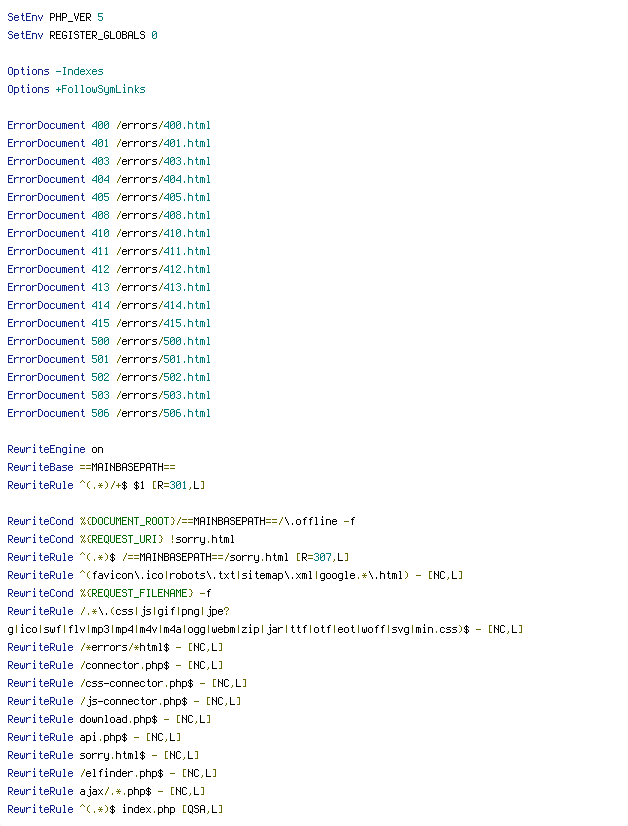The image size is (628, 826).
Task: Click the RewriteRule "ajax/.*.php$" line
Action: [x=106, y=791]
